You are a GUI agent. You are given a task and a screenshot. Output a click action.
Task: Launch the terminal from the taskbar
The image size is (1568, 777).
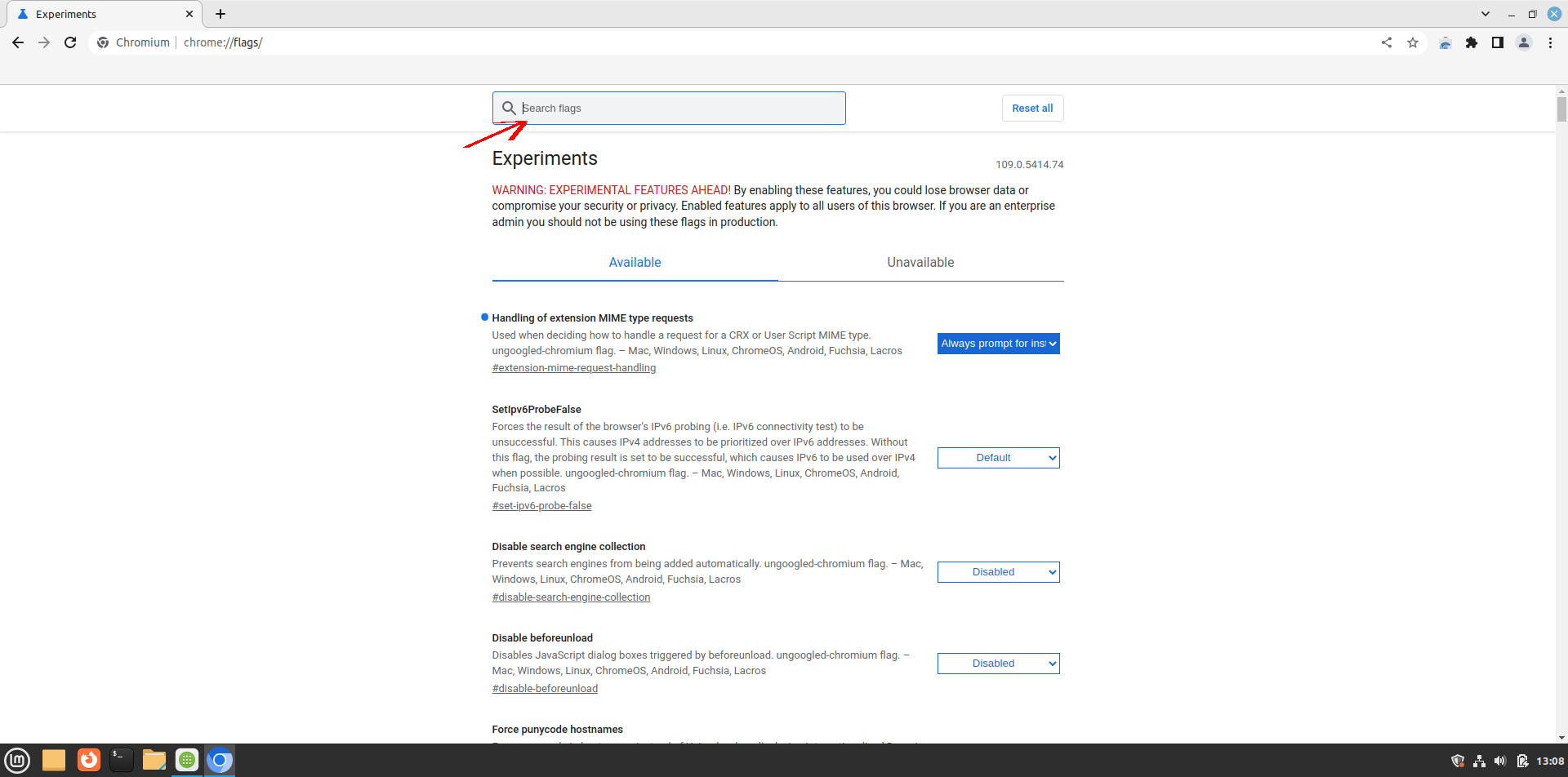(x=121, y=760)
